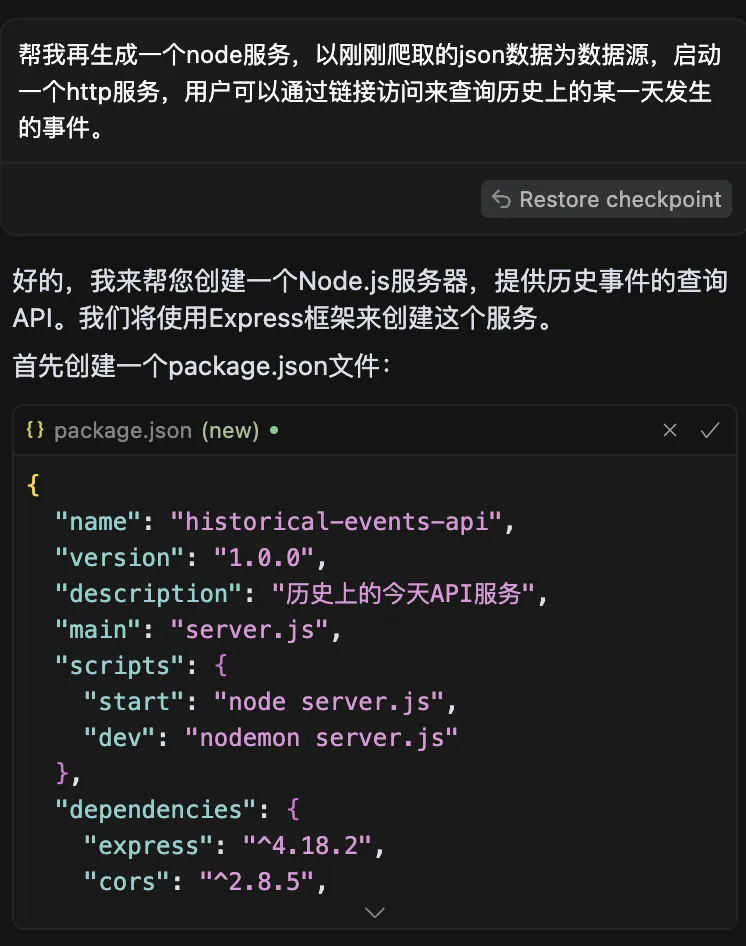The width and height of the screenshot is (746, 946).
Task: Click the "cors" dependency key
Action: click(126, 881)
